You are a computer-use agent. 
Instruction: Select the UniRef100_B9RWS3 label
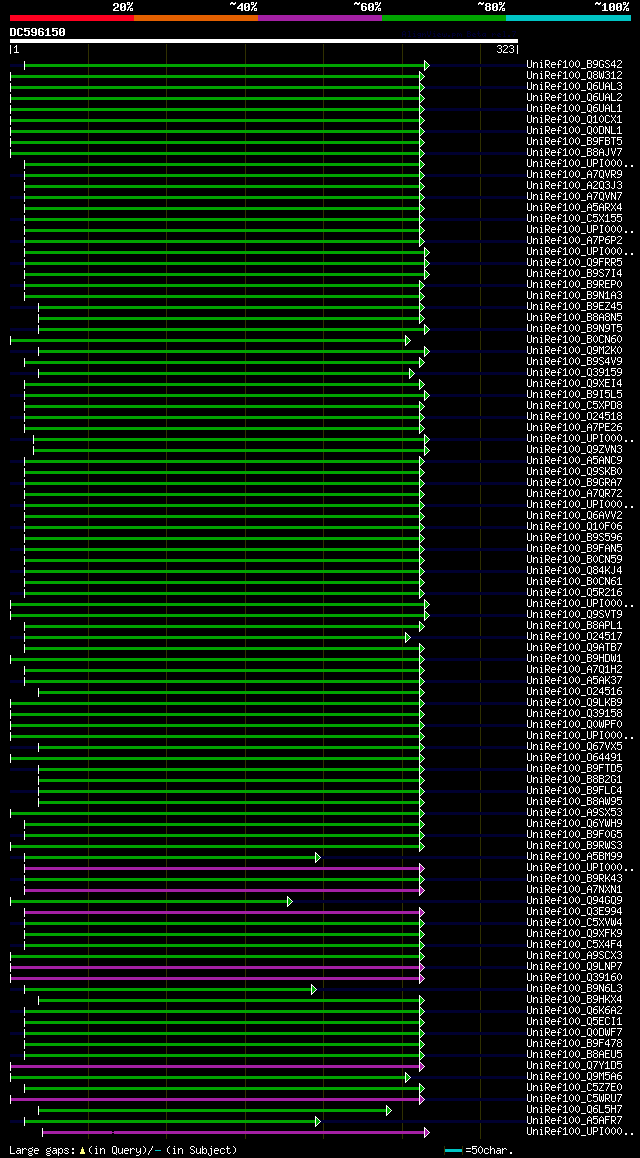[574, 846]
